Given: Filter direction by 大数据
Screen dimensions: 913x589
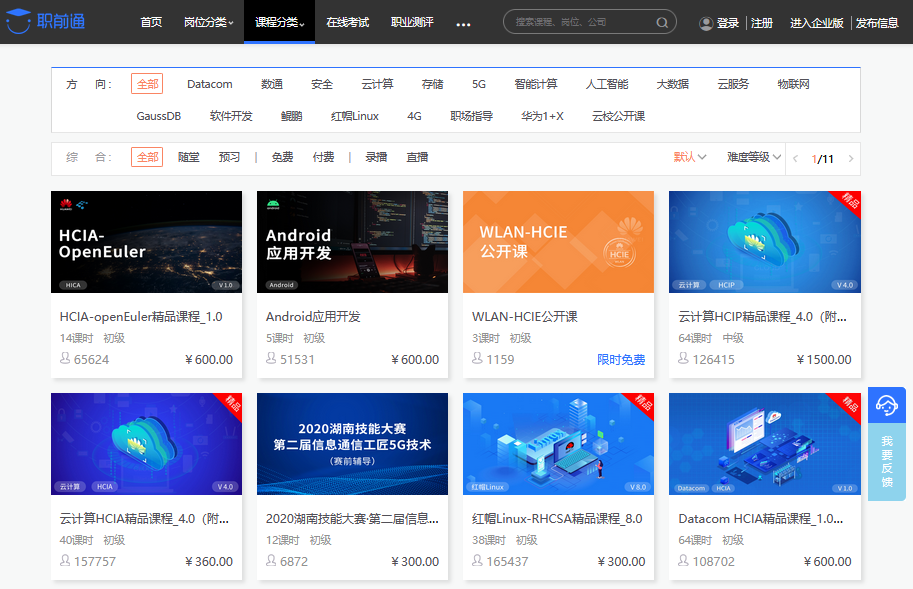Looking at the screenshot, I should (673, 84).
